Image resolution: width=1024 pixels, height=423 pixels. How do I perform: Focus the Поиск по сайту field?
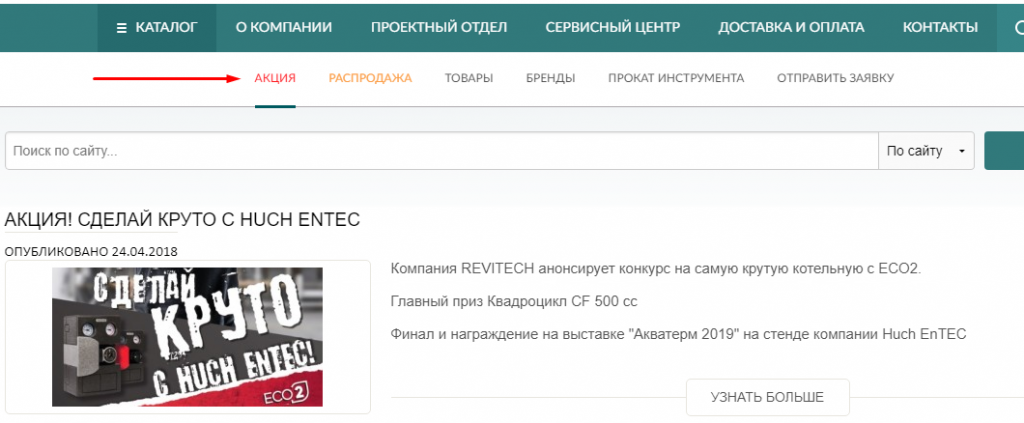pyautogui.click(x=441, y=151)
